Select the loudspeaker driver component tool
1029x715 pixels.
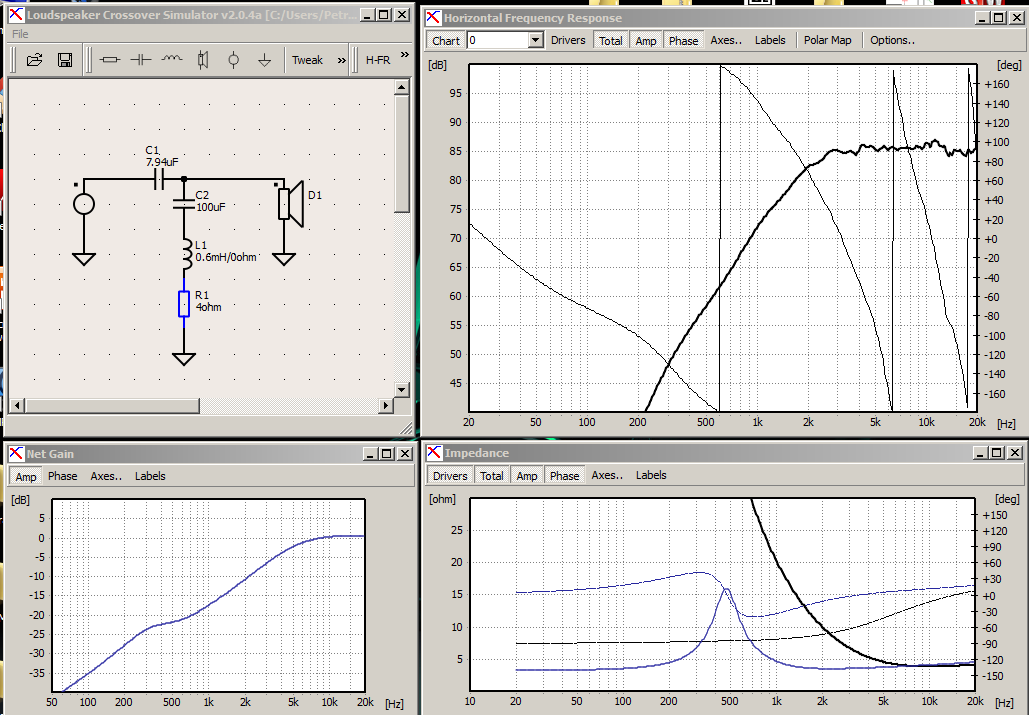[x=203, y=60]
